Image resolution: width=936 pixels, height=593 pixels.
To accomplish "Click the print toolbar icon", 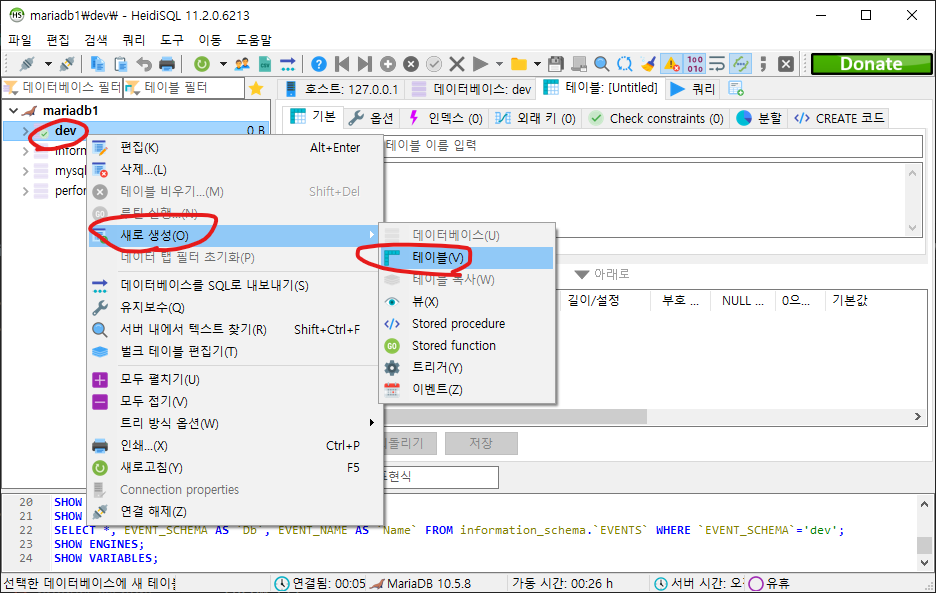I will pyautogui.click(x=167, y=63).
